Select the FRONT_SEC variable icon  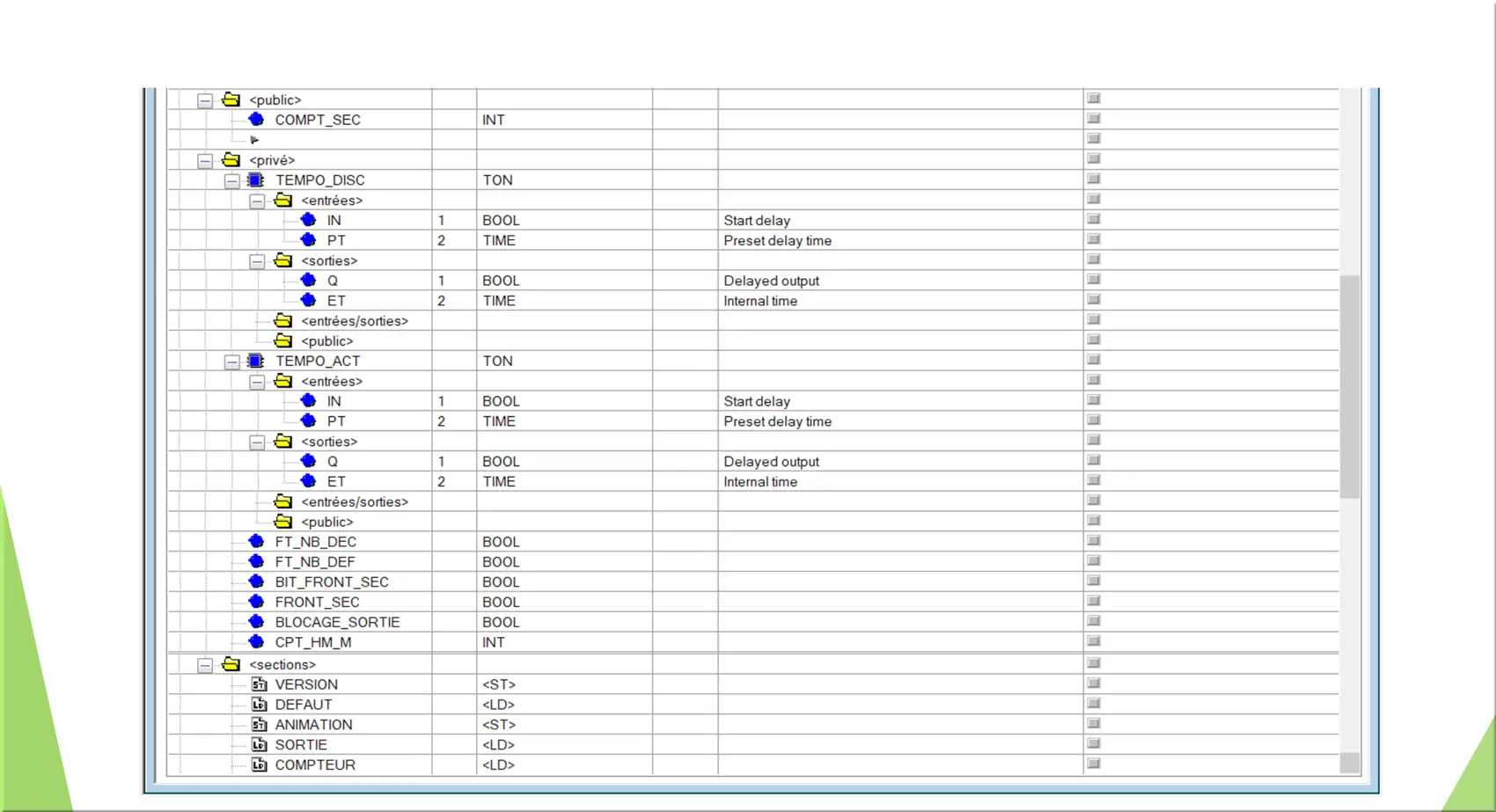pos(256,602)
